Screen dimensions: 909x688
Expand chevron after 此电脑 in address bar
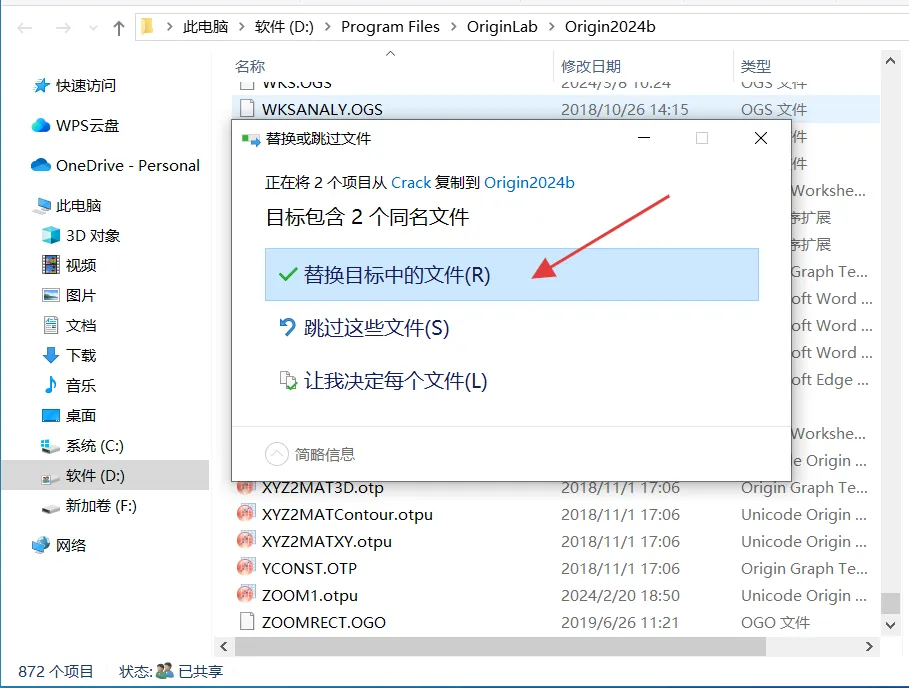[241, 27]
